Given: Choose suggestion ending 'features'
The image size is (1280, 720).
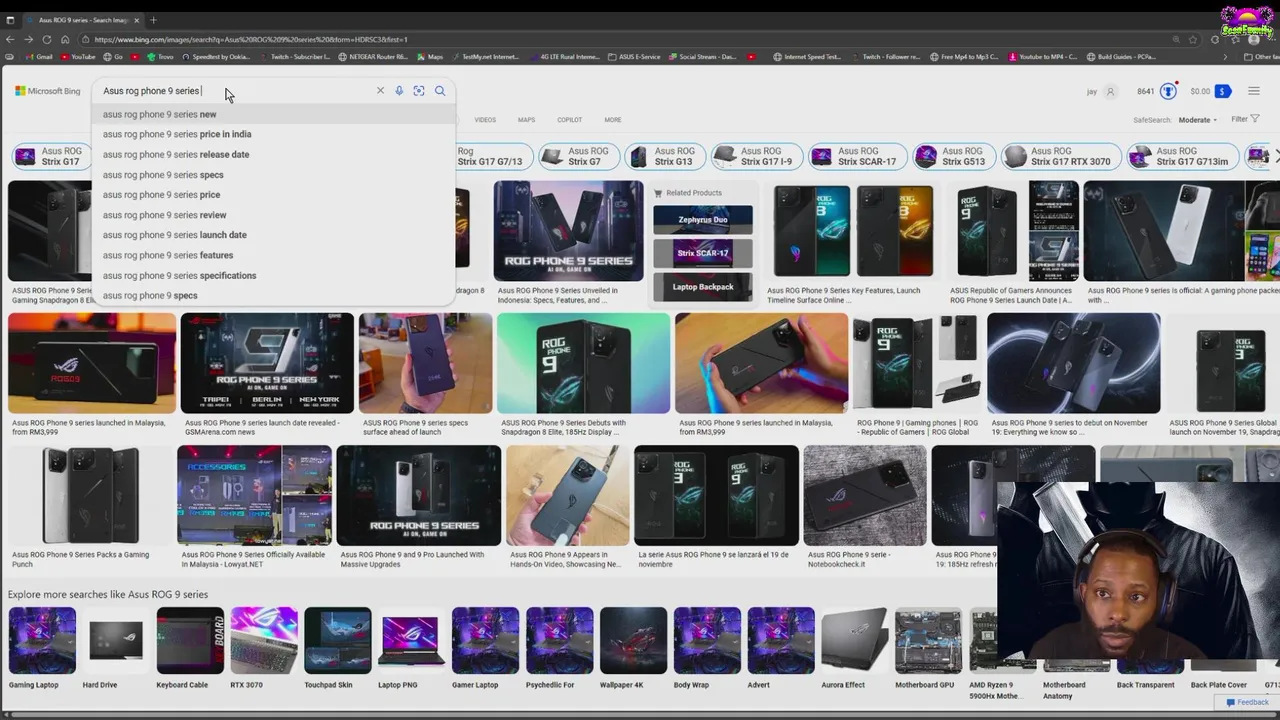Looking at the screenshot, I should click(273, 255).
